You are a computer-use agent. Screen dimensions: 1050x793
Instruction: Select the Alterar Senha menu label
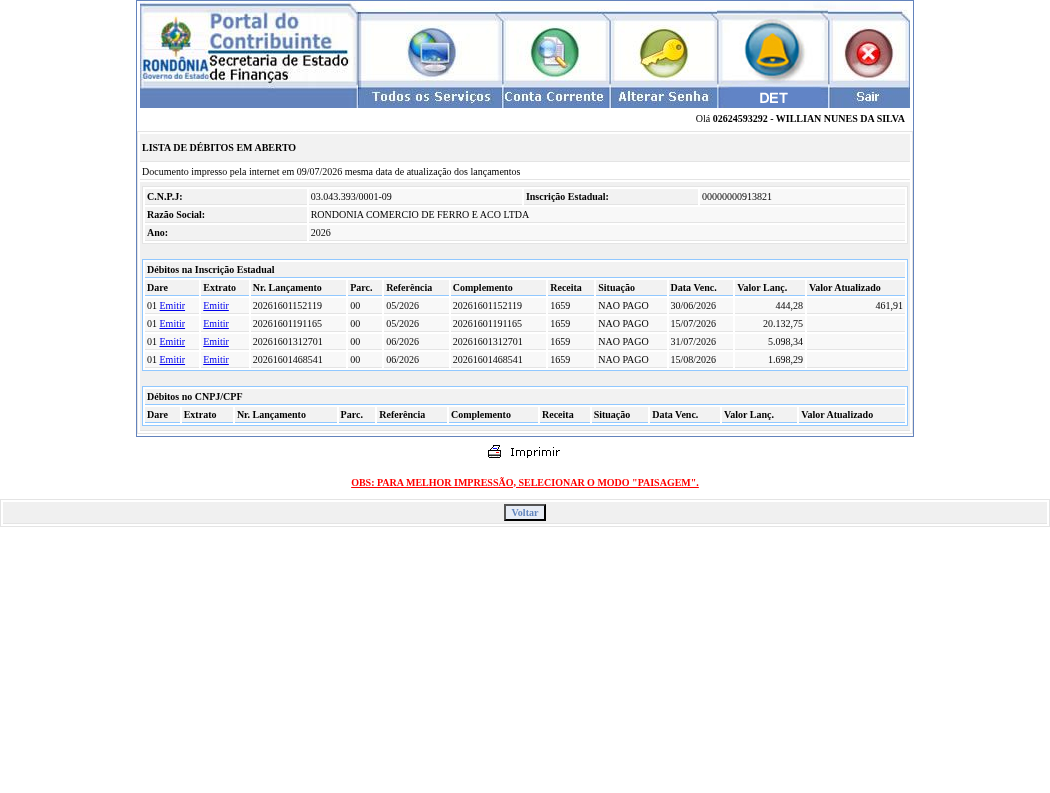664,97
